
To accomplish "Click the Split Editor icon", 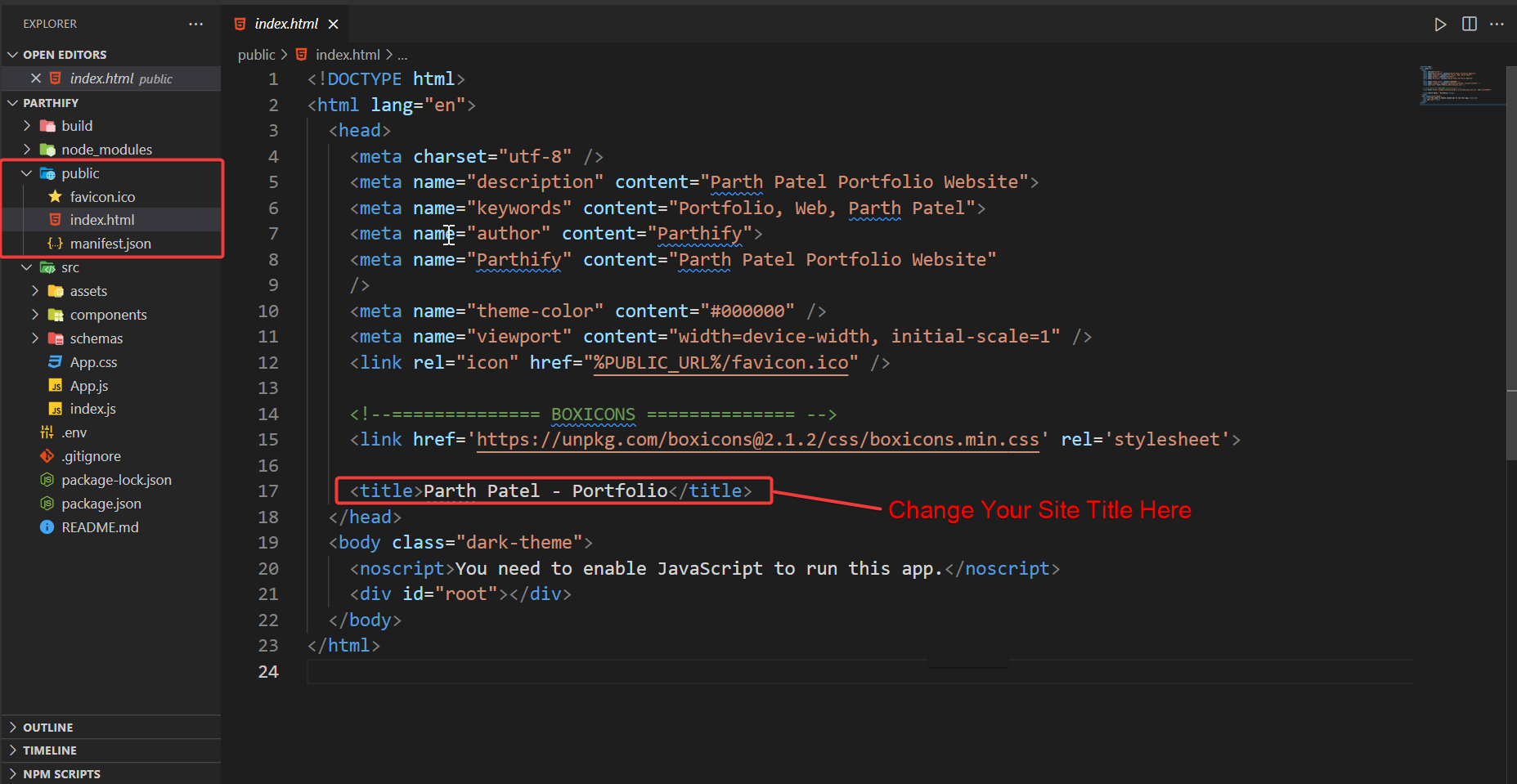I will 1470,25.
